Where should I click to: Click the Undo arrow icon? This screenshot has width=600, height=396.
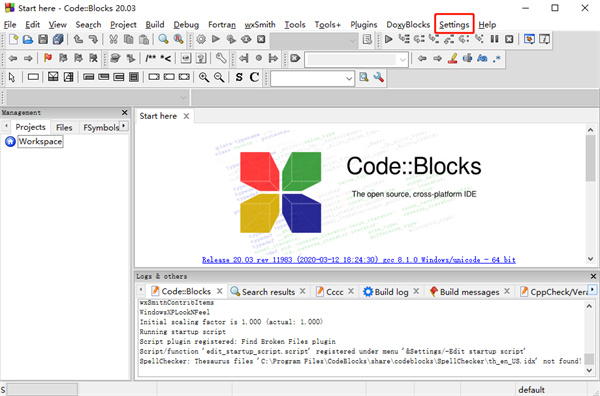tap(78, 39)
